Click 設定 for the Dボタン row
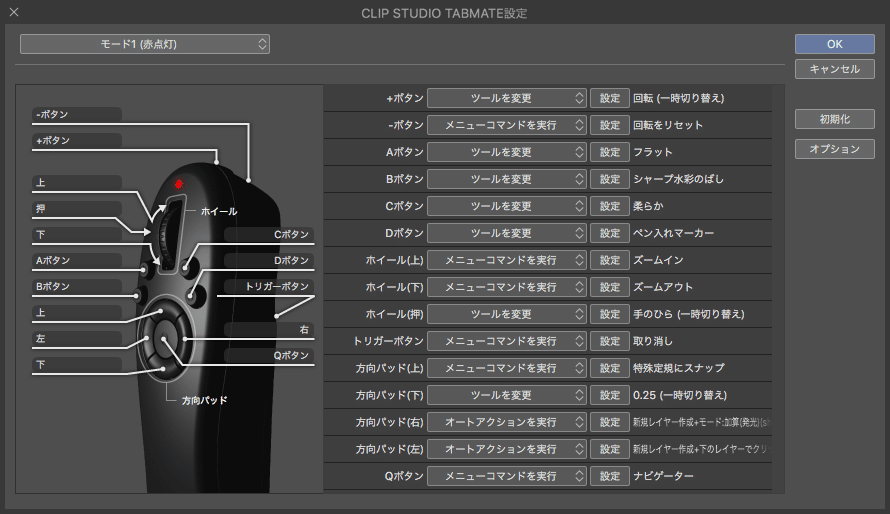This screenshot has height=514, width=890. (610, 233)
